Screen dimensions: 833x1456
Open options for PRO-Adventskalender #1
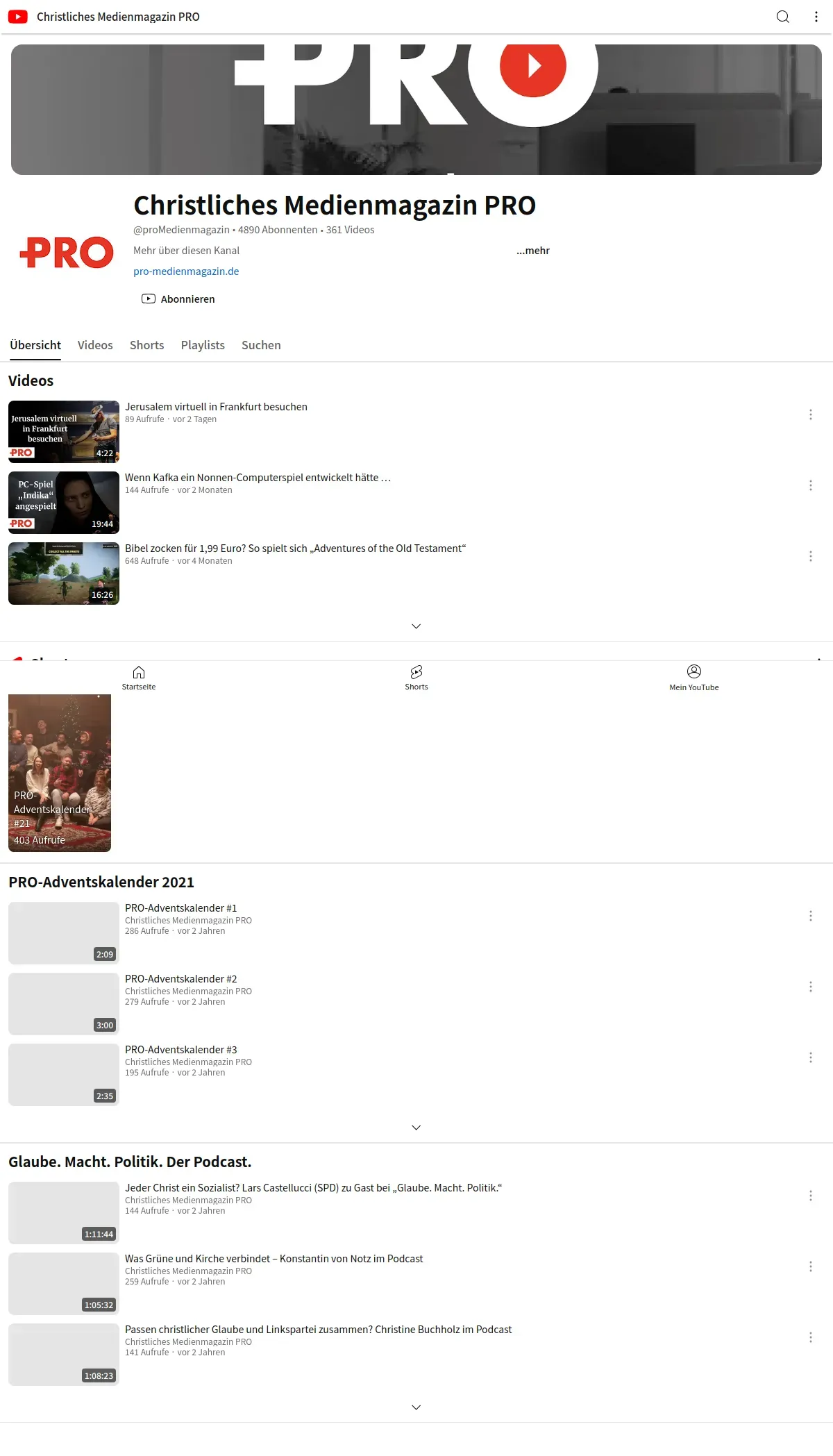(811, 916)
